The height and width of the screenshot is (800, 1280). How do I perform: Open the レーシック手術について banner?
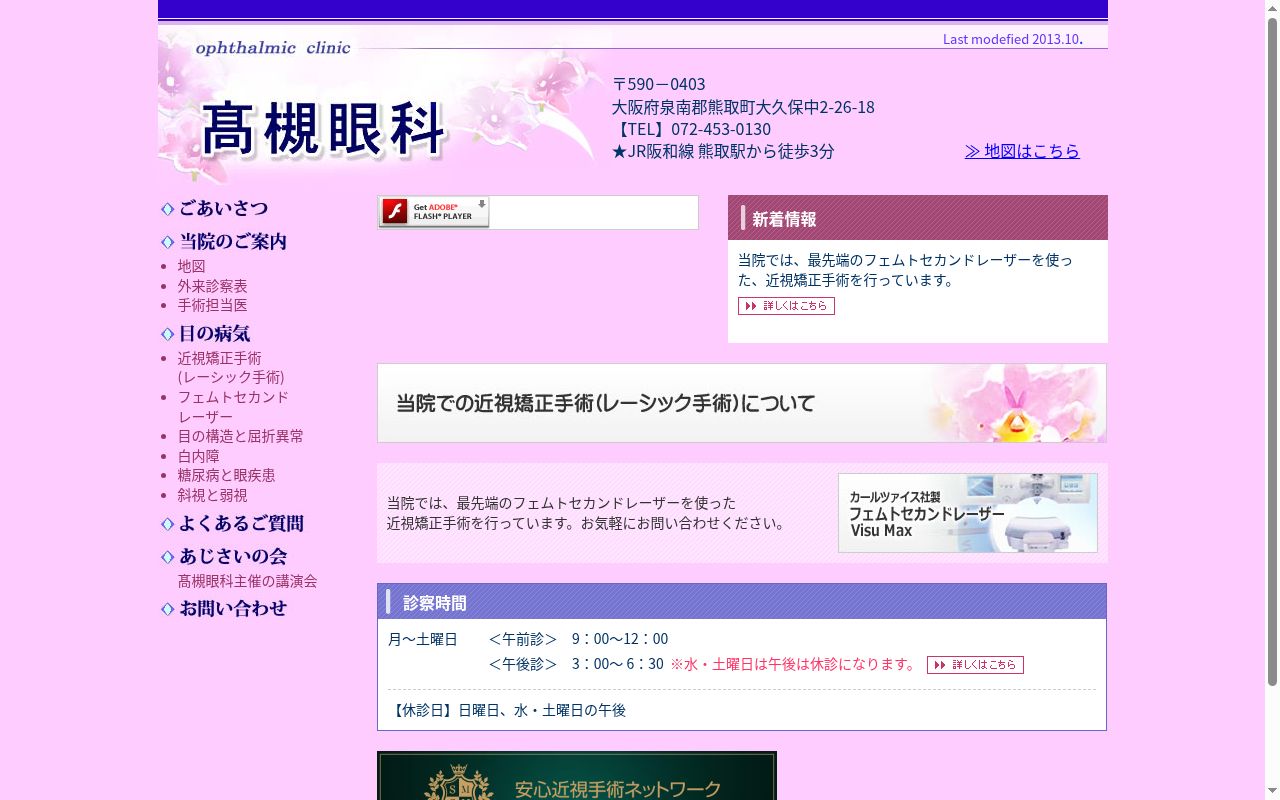point(742,403)
